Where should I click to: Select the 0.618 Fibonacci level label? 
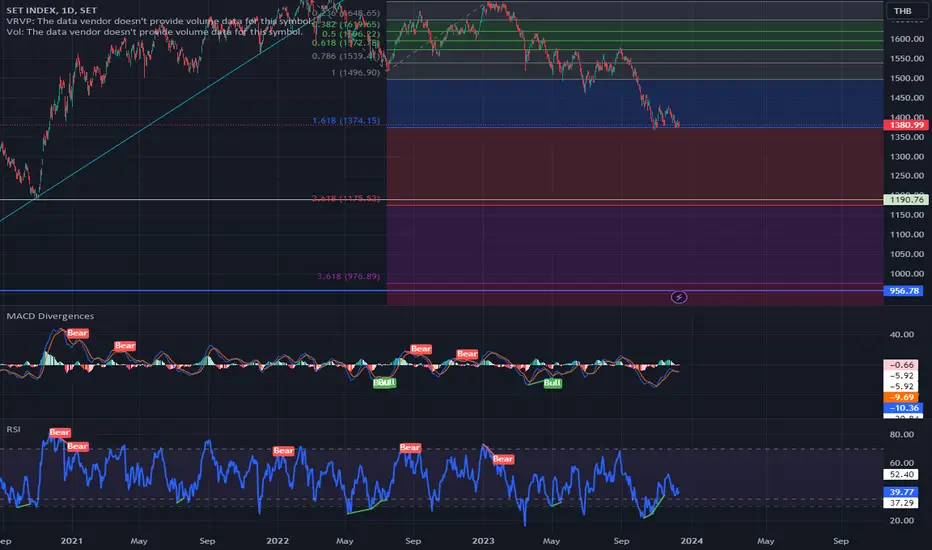(345, 43)
